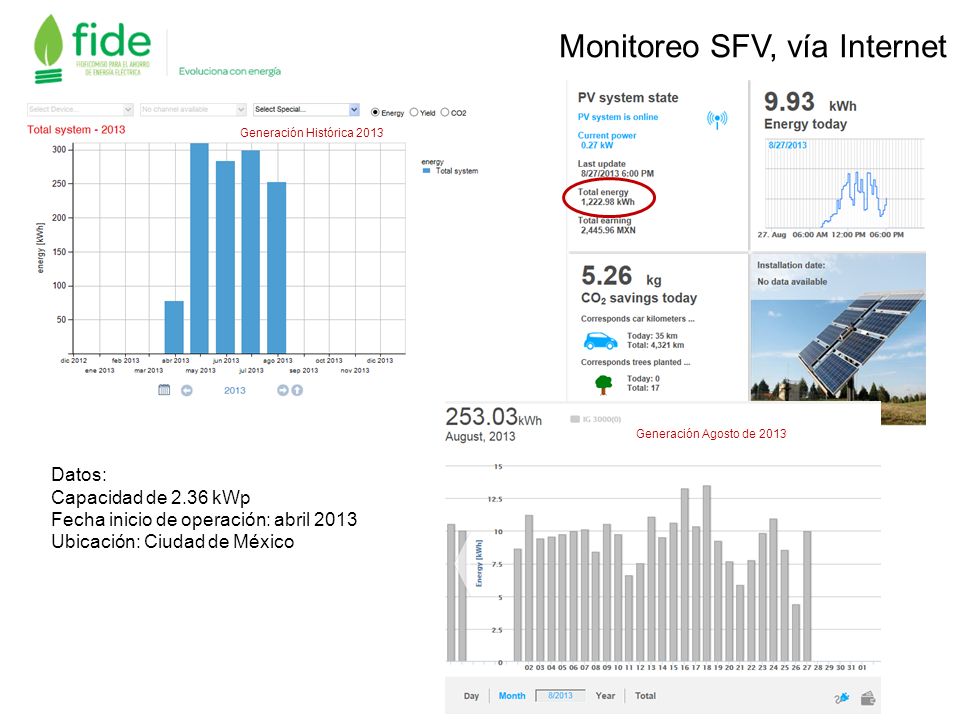
Task: Click the PV system is online link
Action: [618, 117]
